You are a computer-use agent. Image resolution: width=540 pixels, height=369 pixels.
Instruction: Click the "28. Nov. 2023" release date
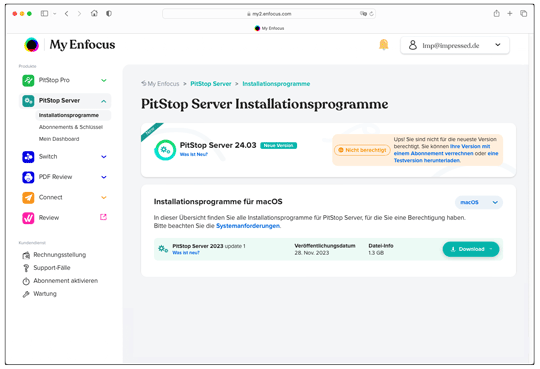pyautogui.click(x=312, y=253)
